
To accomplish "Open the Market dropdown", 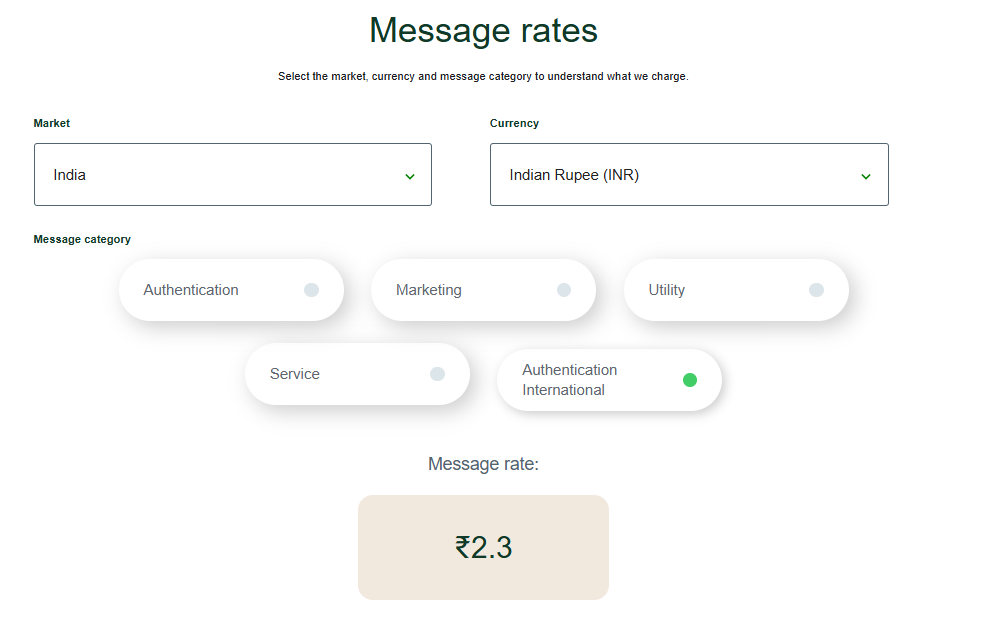I will pyautogui.click(x=232, y=174).
